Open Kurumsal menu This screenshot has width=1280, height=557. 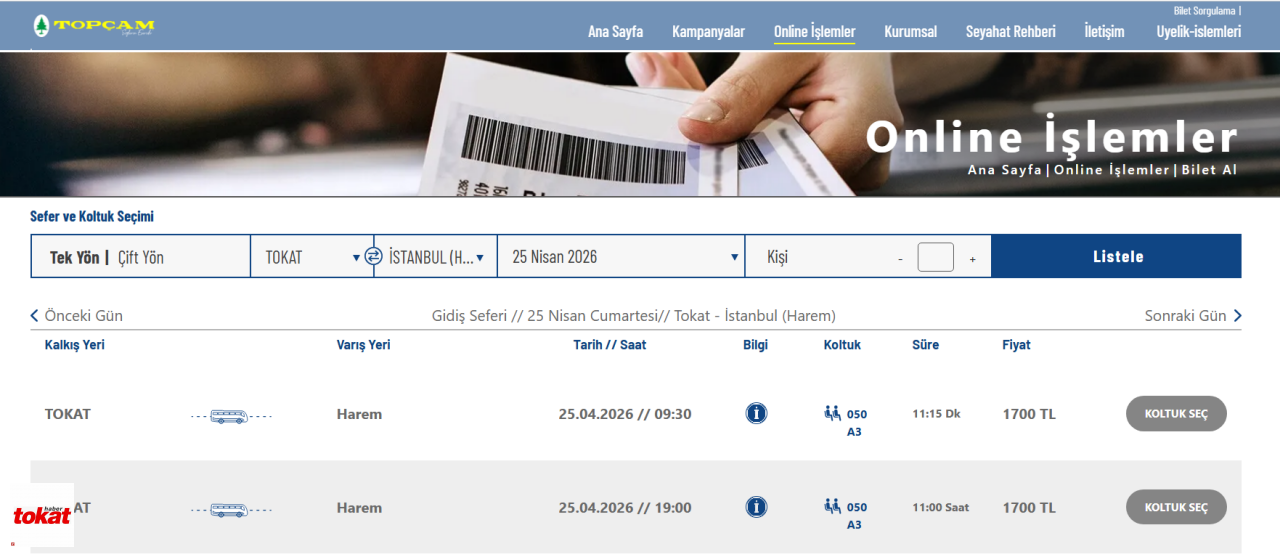(911, 31)
